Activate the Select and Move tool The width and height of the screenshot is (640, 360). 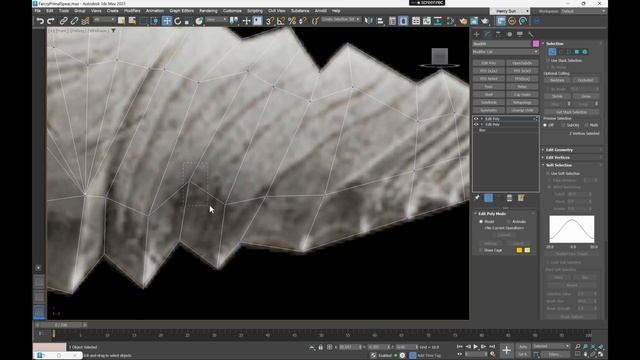(x=167, y=21)
